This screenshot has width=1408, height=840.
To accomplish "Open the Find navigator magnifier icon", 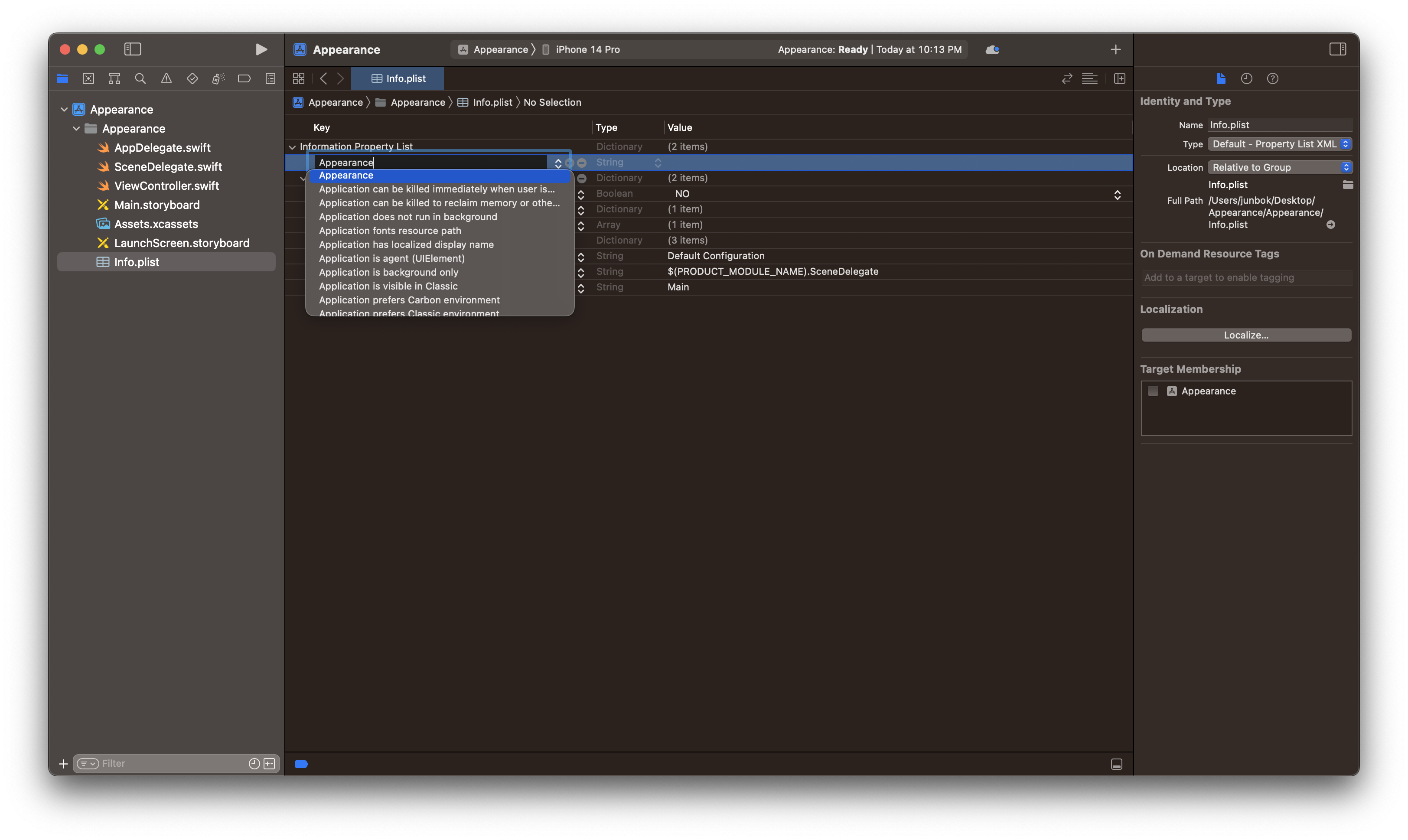I will [140, 79].
